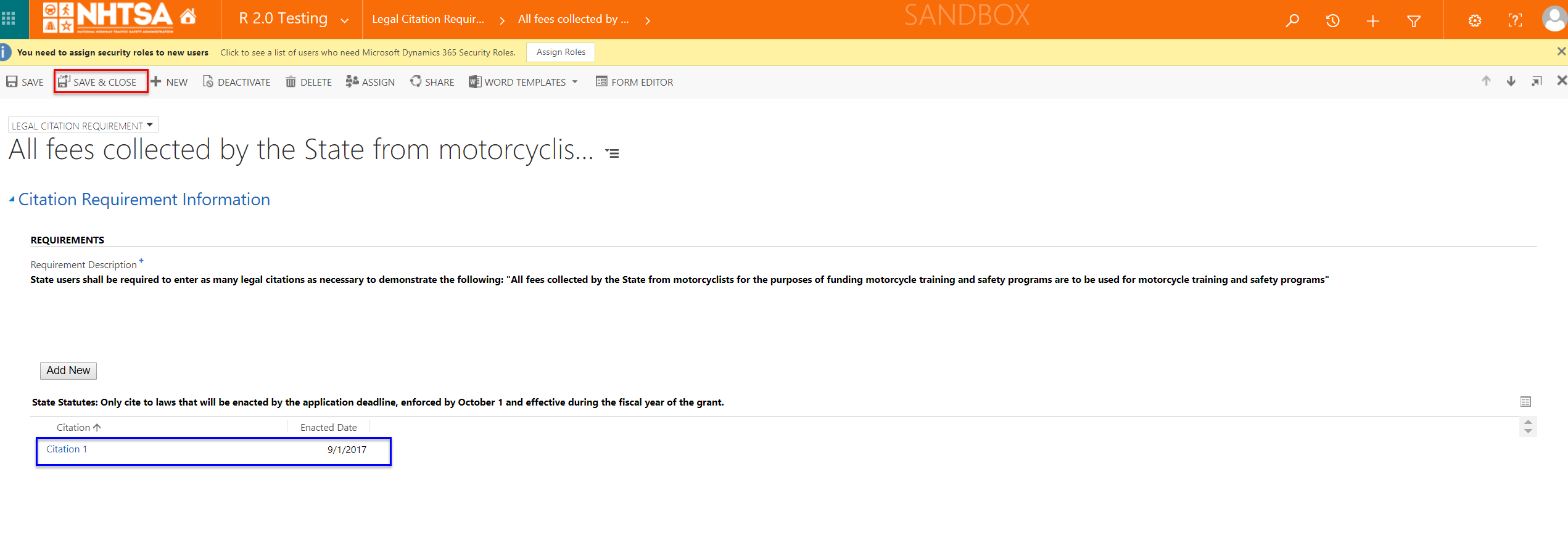
Task: Click the quick create plus icon
Action: pyautogui.click(x=1372, y=22)
